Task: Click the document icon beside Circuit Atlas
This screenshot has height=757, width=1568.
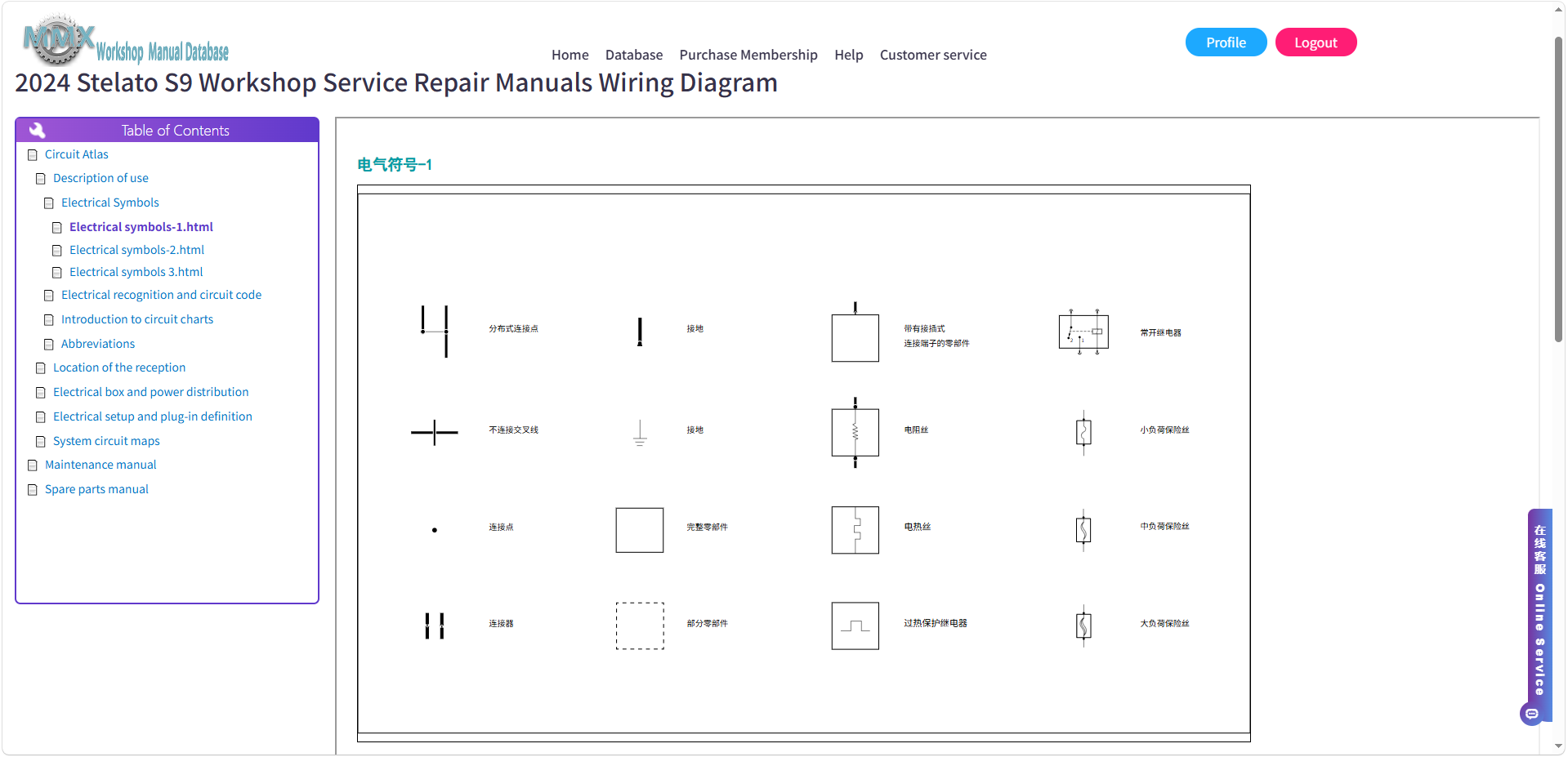Action: [x=33, y=155]
